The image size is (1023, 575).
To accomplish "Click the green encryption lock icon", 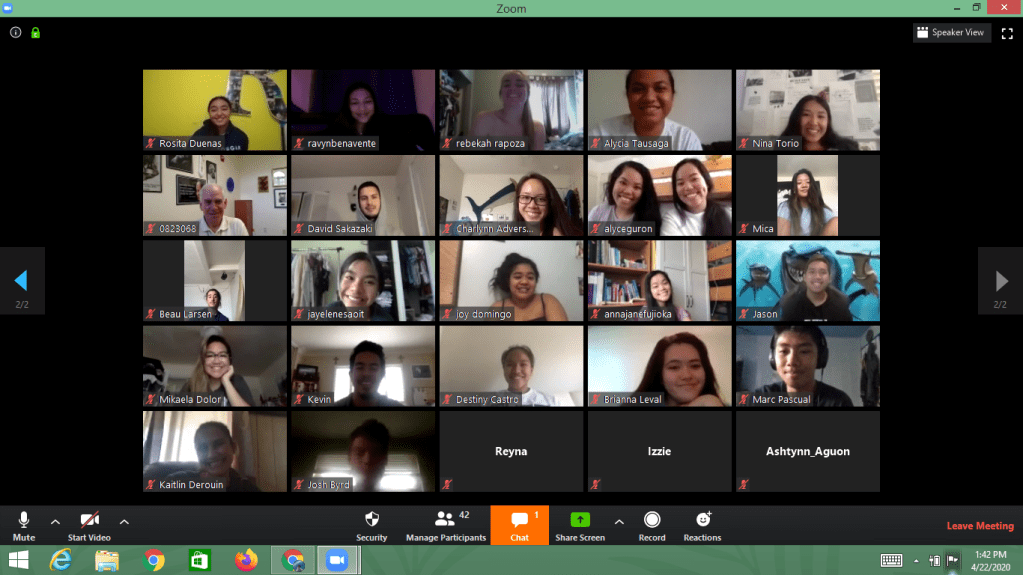I will [35, 32].
